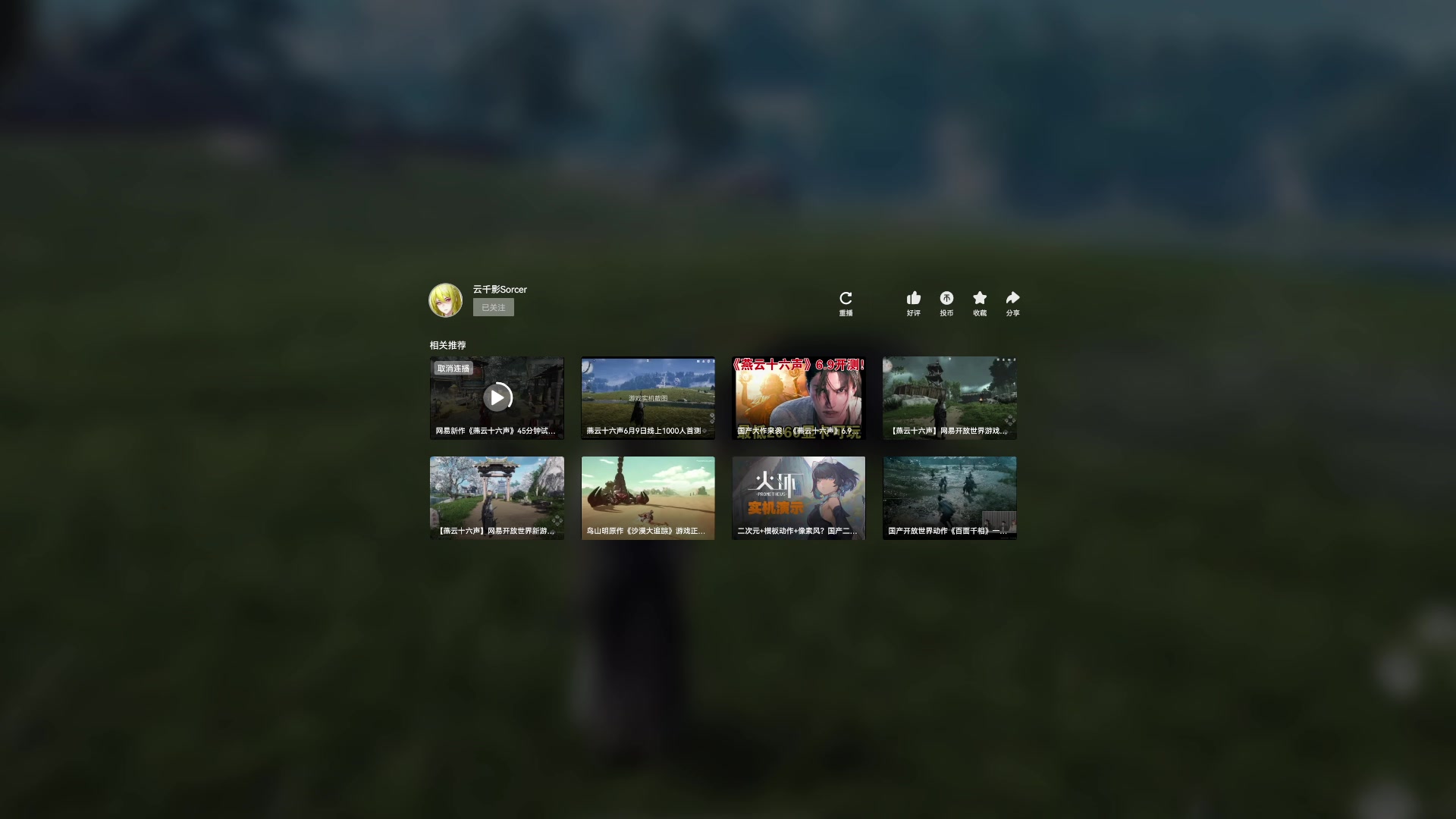Click the thumbs-up like (好评) icon
The image size is (1456, 819).
(913, 298)
